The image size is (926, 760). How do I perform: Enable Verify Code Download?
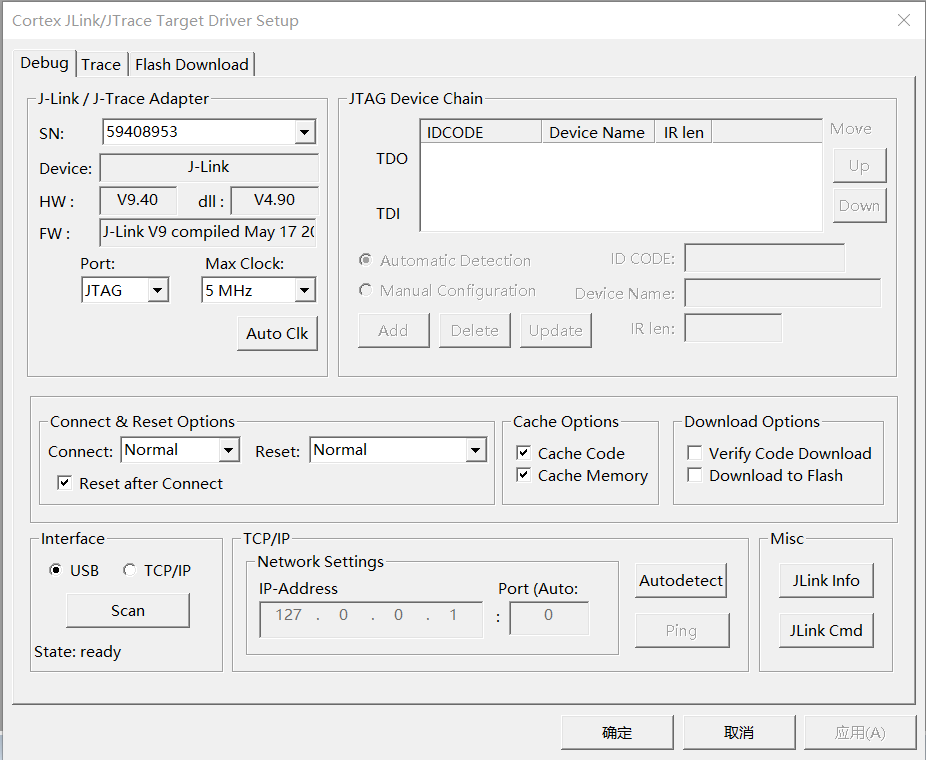click(x=695, y=454)
